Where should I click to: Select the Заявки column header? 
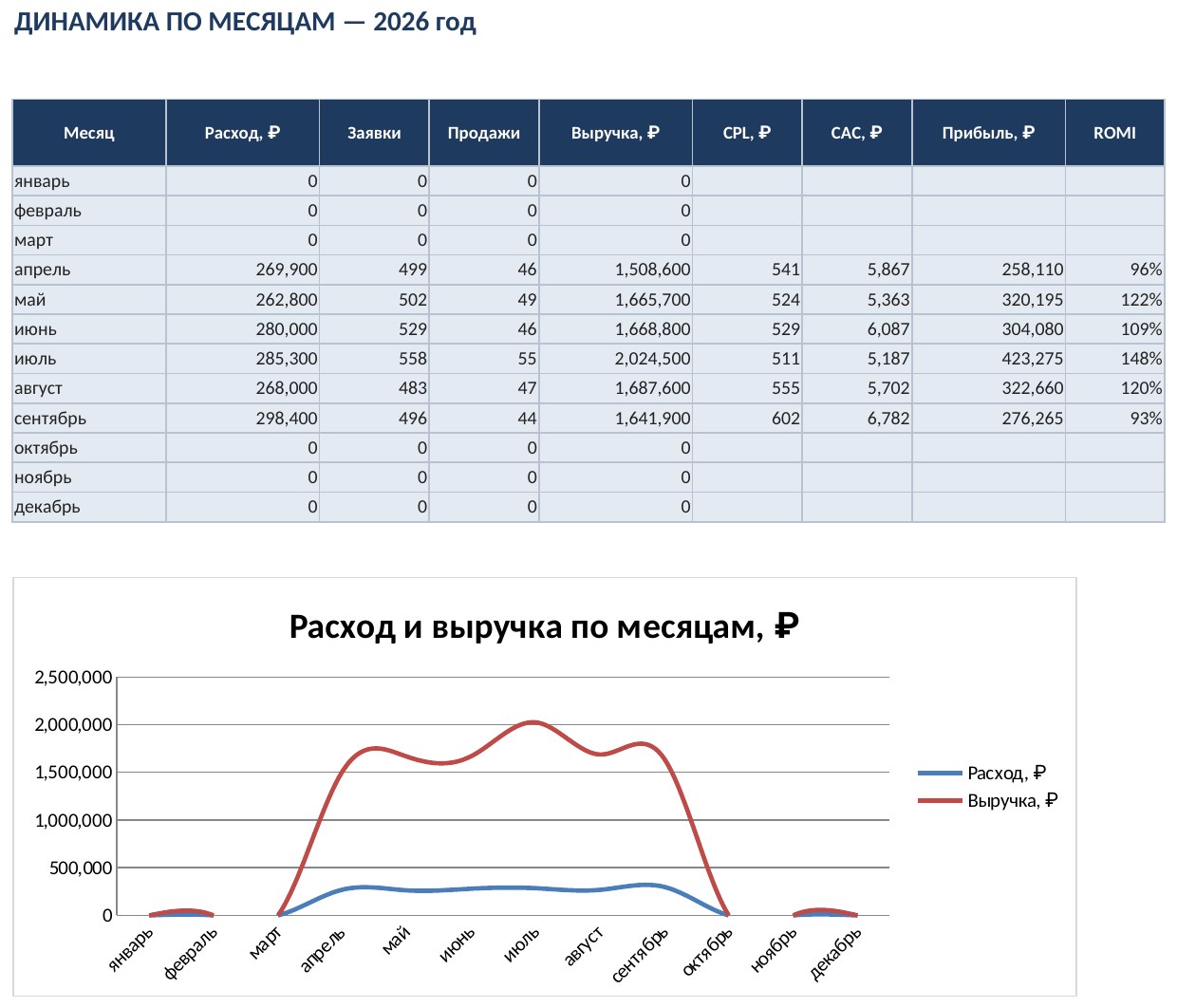[x=374, y=133]
